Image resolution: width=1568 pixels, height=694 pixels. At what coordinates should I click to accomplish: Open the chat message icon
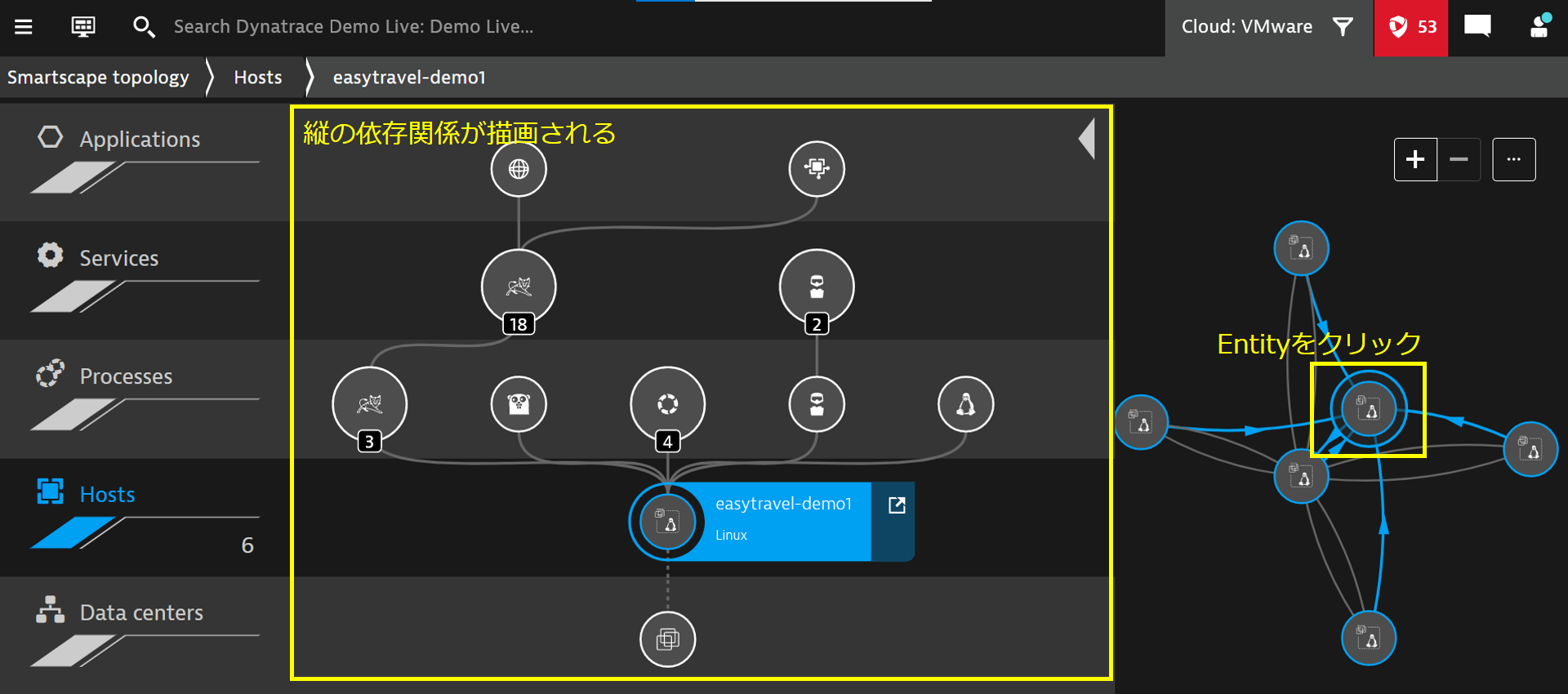point(1477,27)
